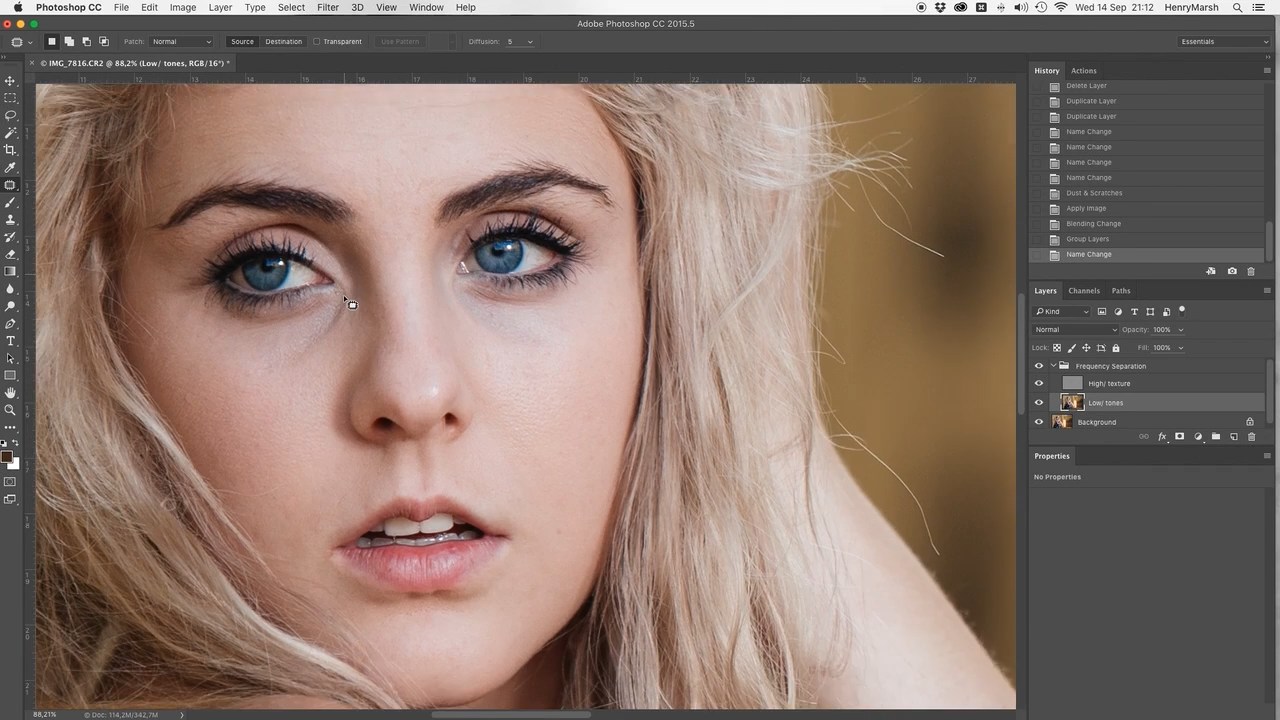The height and width of the screenshot is (720, 1280).
Task: Open the Diffusion value dropdown
Action: tap(530, 42)
